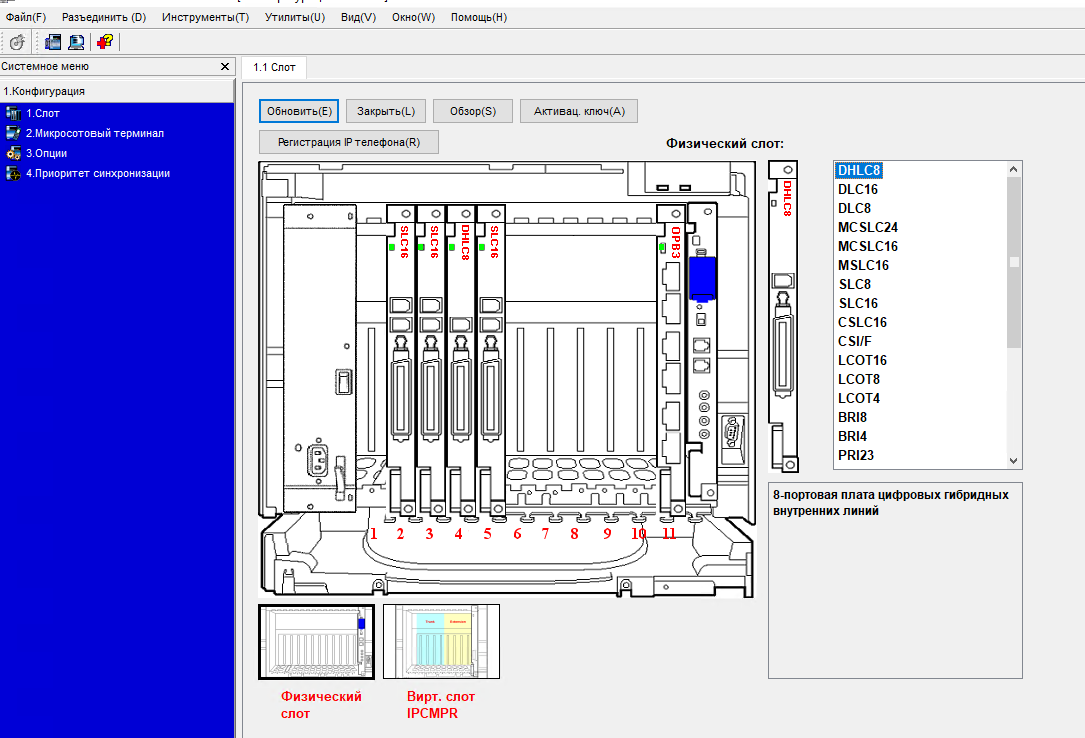Image resolution: width=1085 pixels, height=738 pixels.
Task: Select LCOT16 in the card list
Action: pos(861,360)
